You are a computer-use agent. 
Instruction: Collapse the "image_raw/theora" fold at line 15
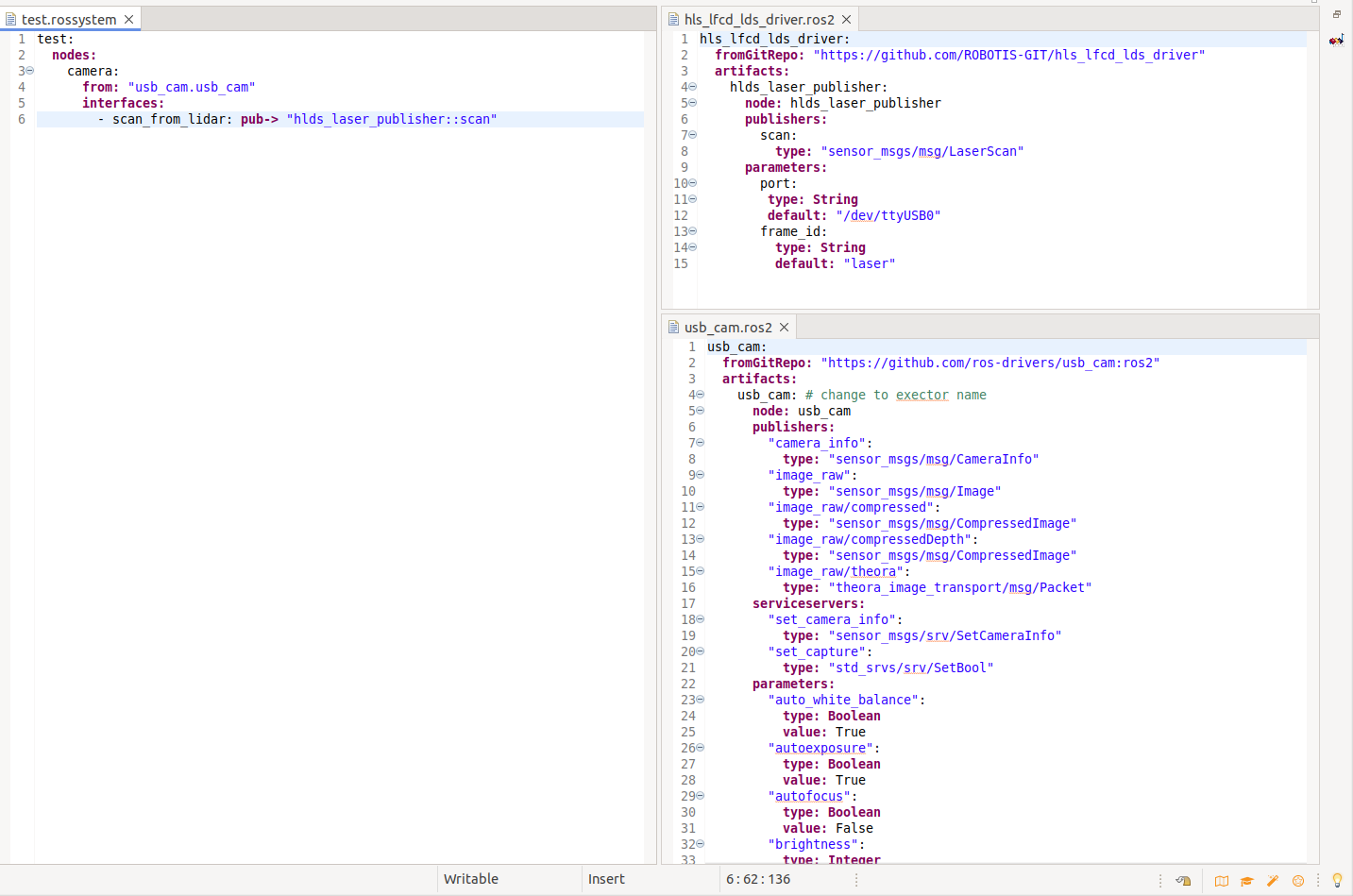pyautogui.click(x=701, y=571)
